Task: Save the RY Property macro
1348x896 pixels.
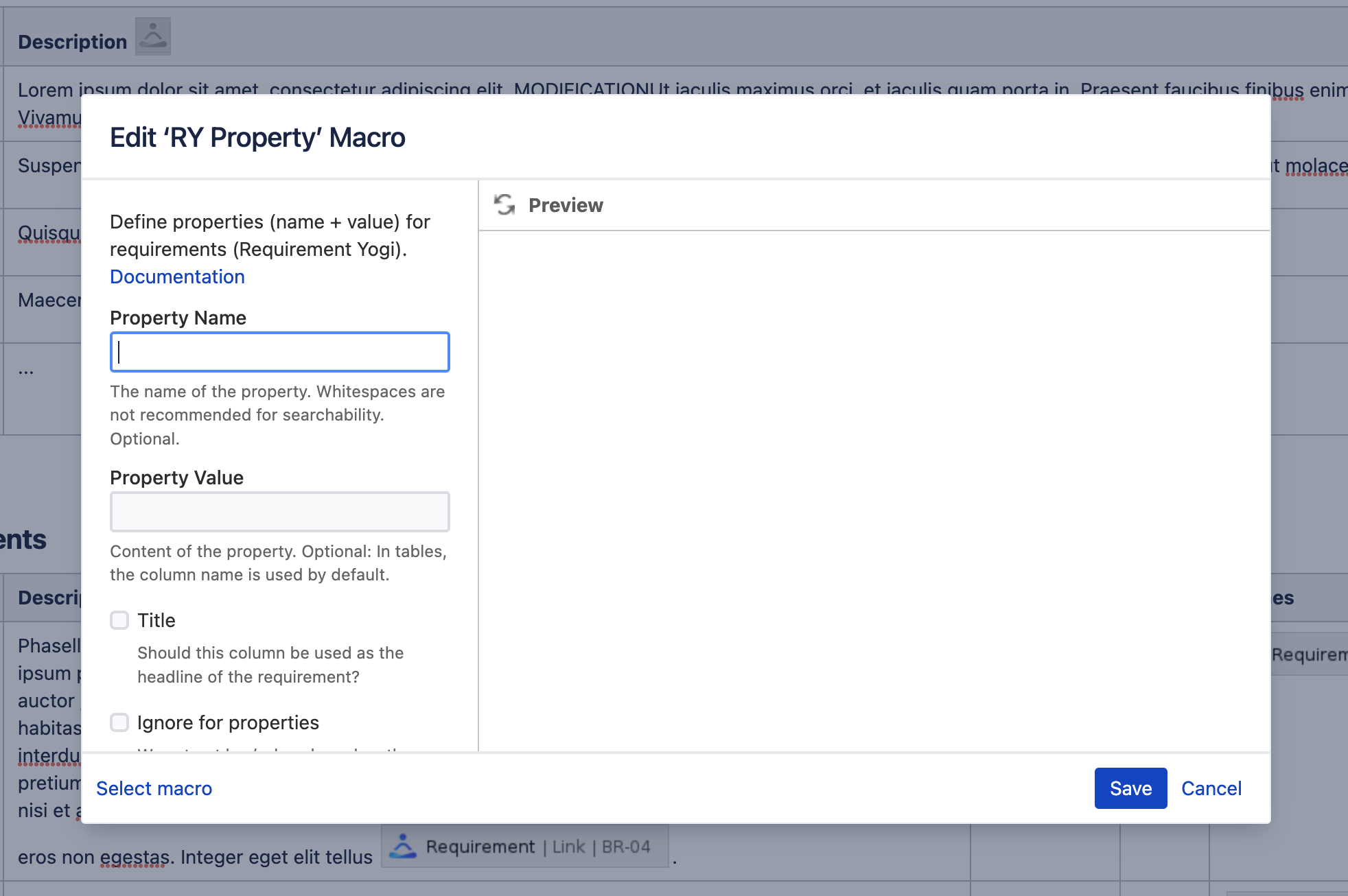Action: [1130, 788]
